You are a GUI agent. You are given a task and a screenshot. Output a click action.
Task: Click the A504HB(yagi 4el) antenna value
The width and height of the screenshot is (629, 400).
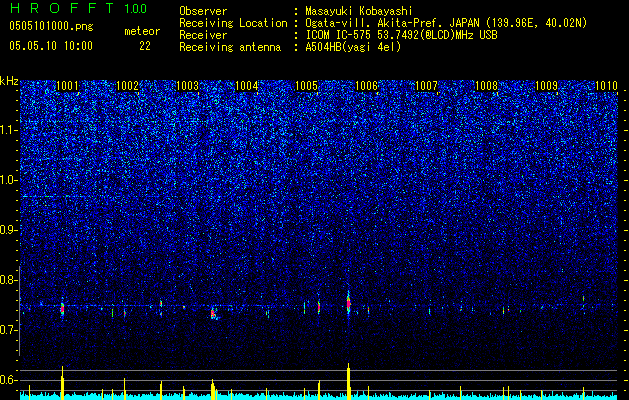353,47
